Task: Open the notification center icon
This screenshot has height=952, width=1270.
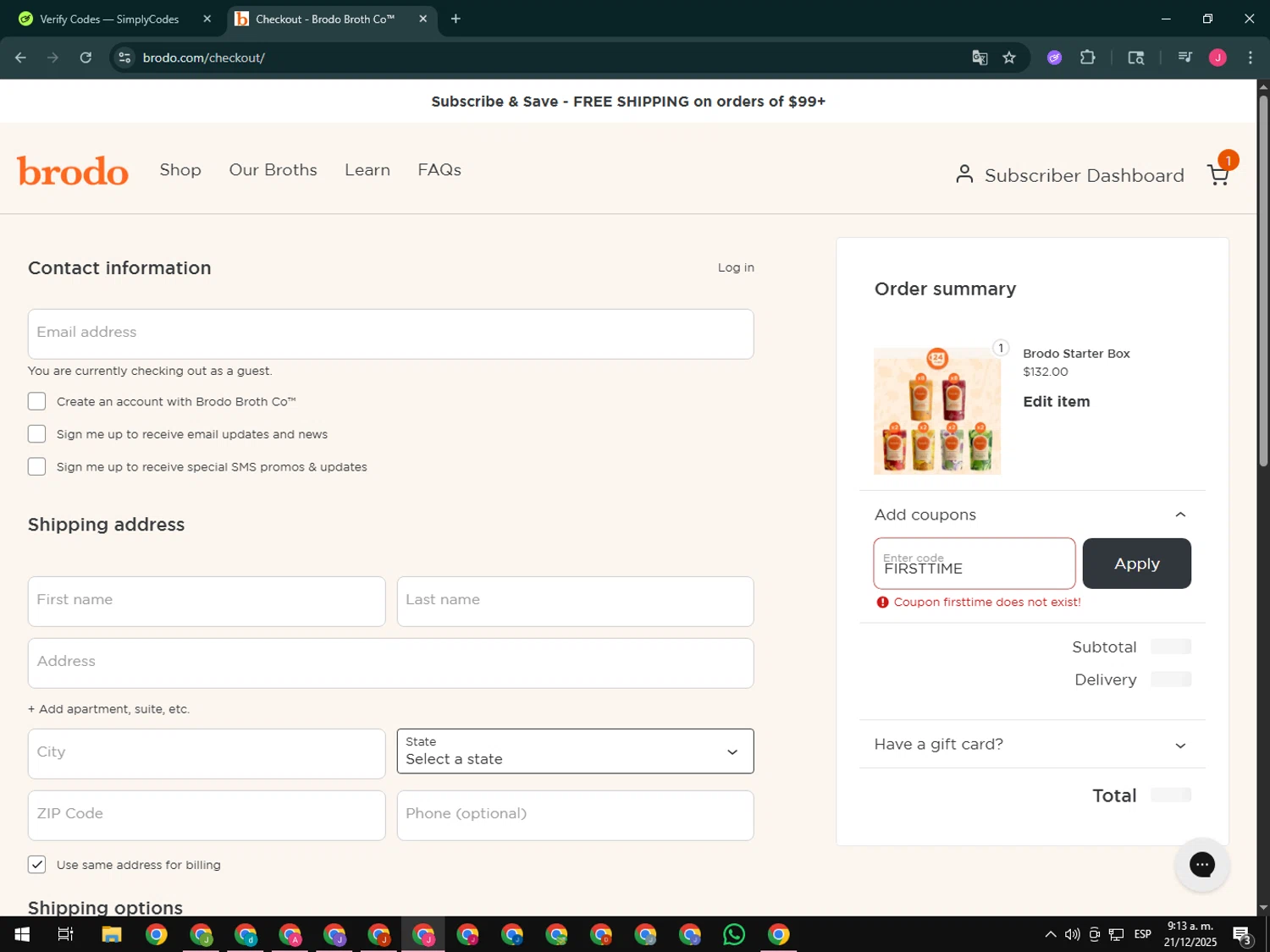Action: [x=1242, y=935]
